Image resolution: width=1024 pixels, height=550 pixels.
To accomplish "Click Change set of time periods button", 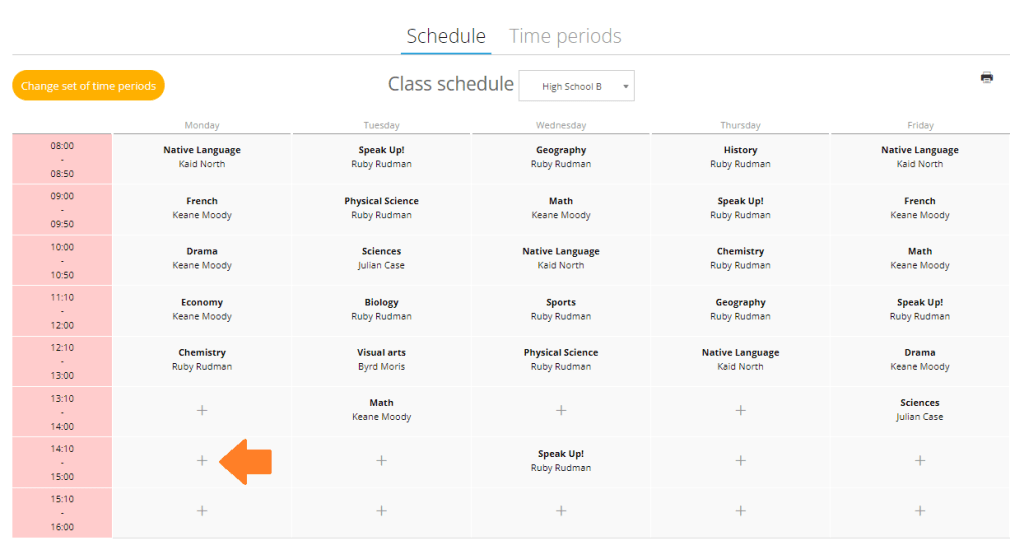I will coord(88,86).
